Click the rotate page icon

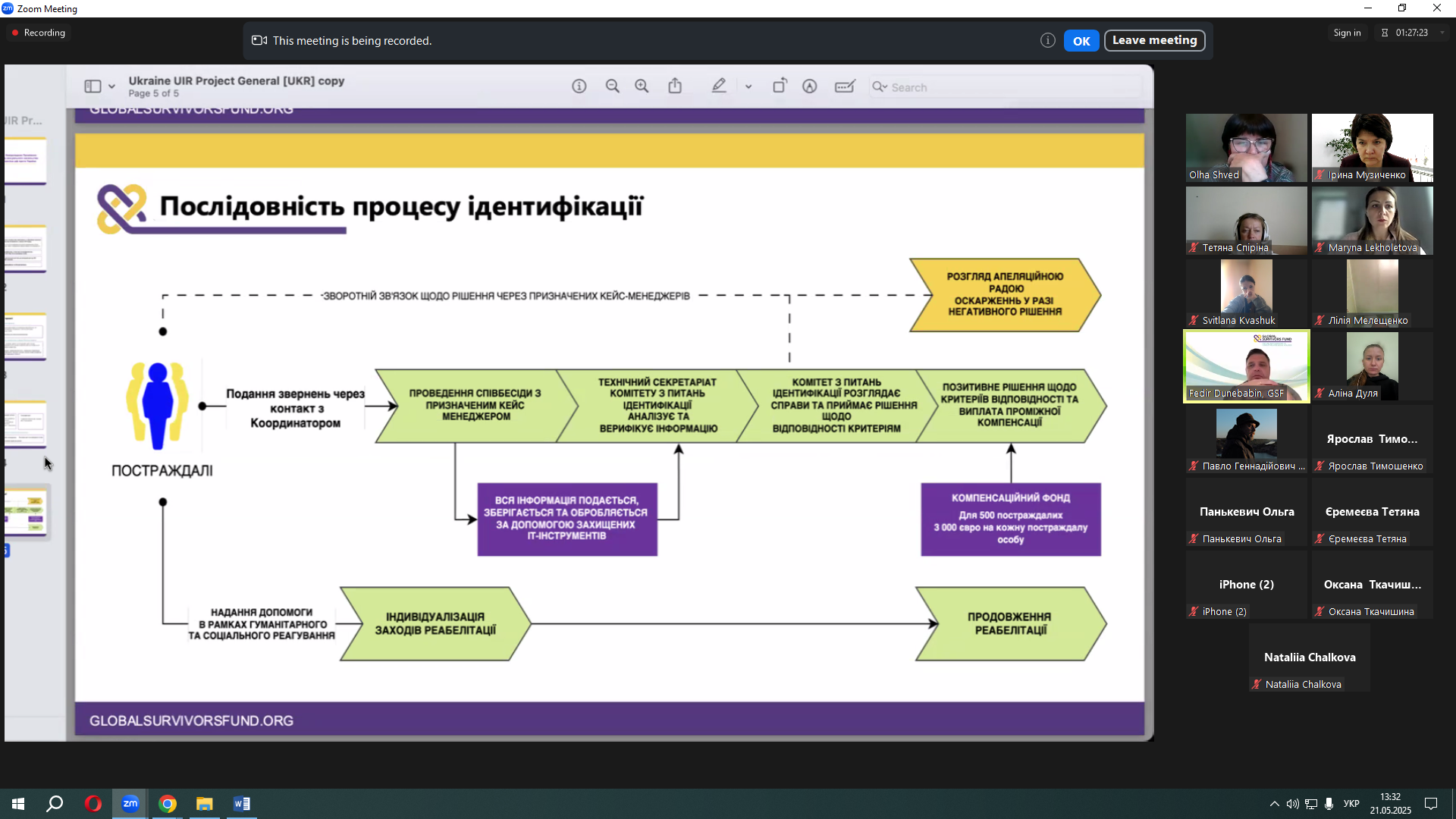[780, 86]
